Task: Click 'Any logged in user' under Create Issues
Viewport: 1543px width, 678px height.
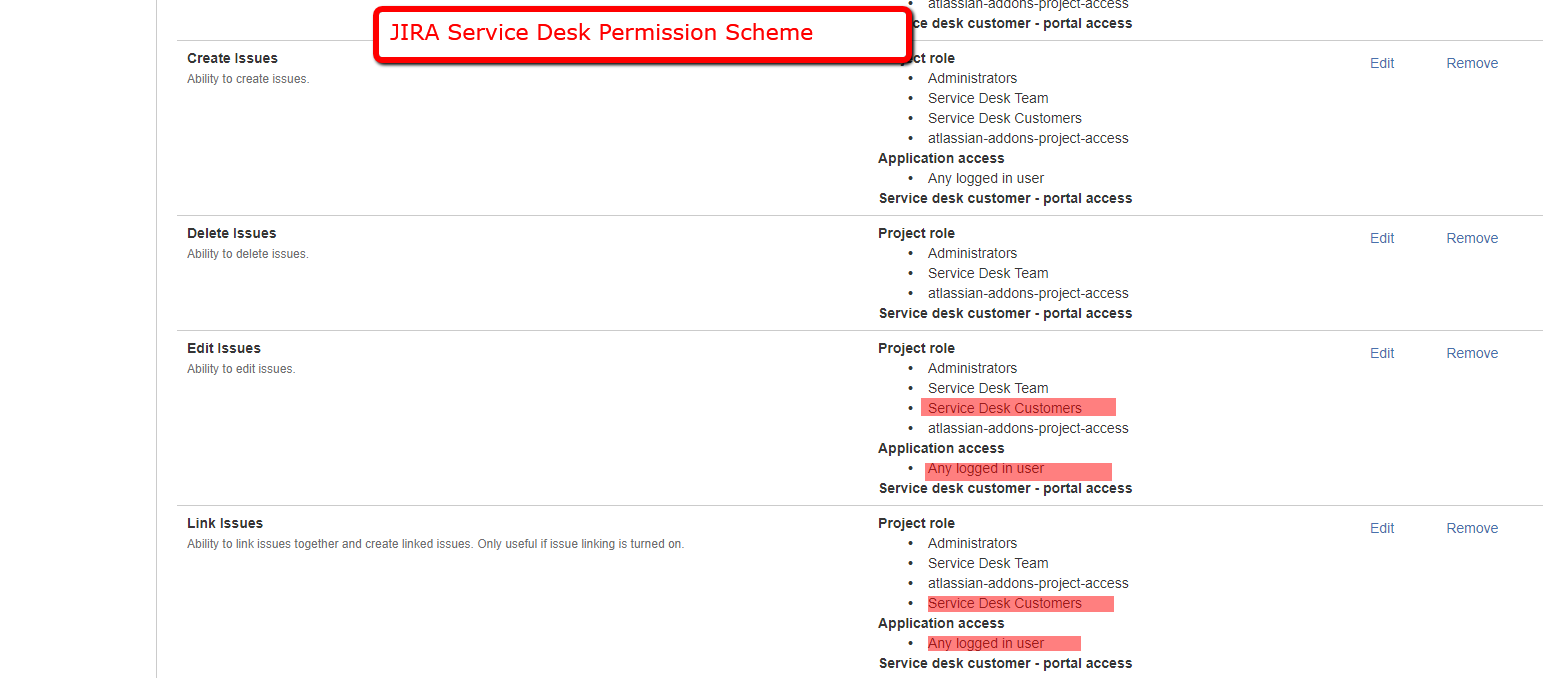Action: click(x=986, y=178)
